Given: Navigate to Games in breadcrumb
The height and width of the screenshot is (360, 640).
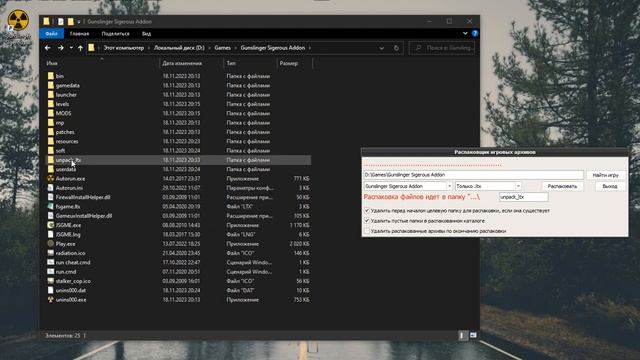Looking at the screenshot, I should [x=222, y=48].
